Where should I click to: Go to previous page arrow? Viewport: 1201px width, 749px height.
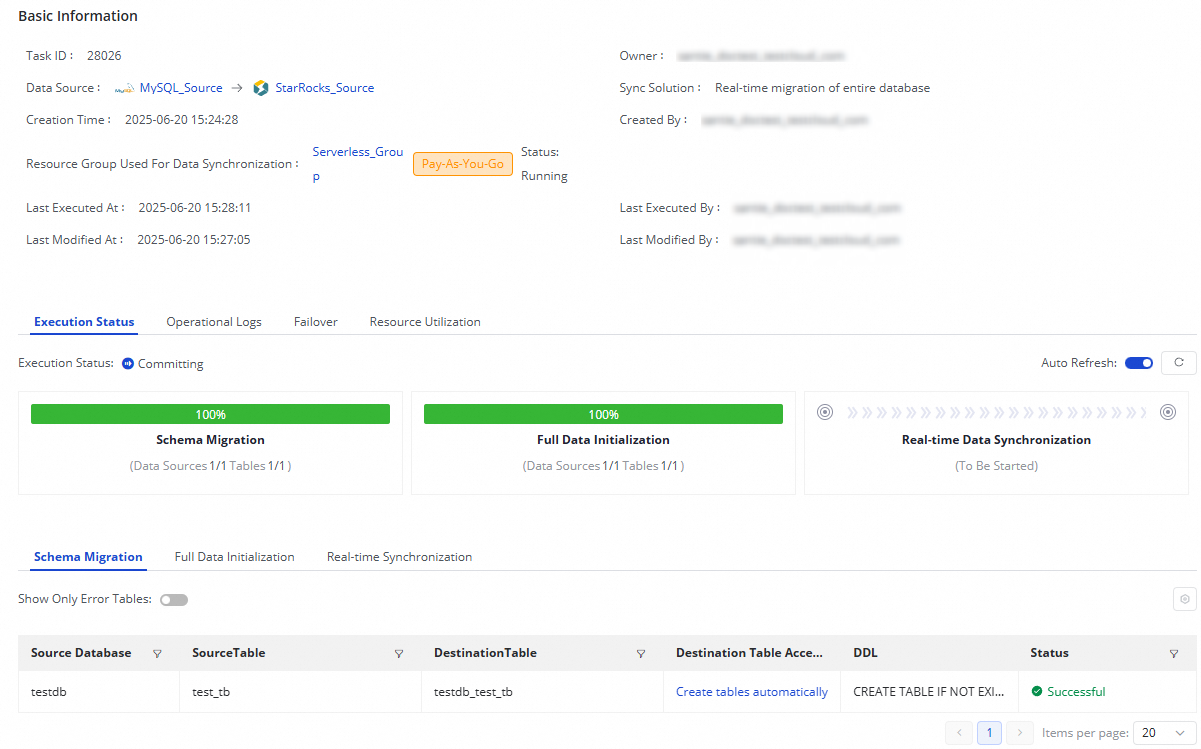point(959,733)
